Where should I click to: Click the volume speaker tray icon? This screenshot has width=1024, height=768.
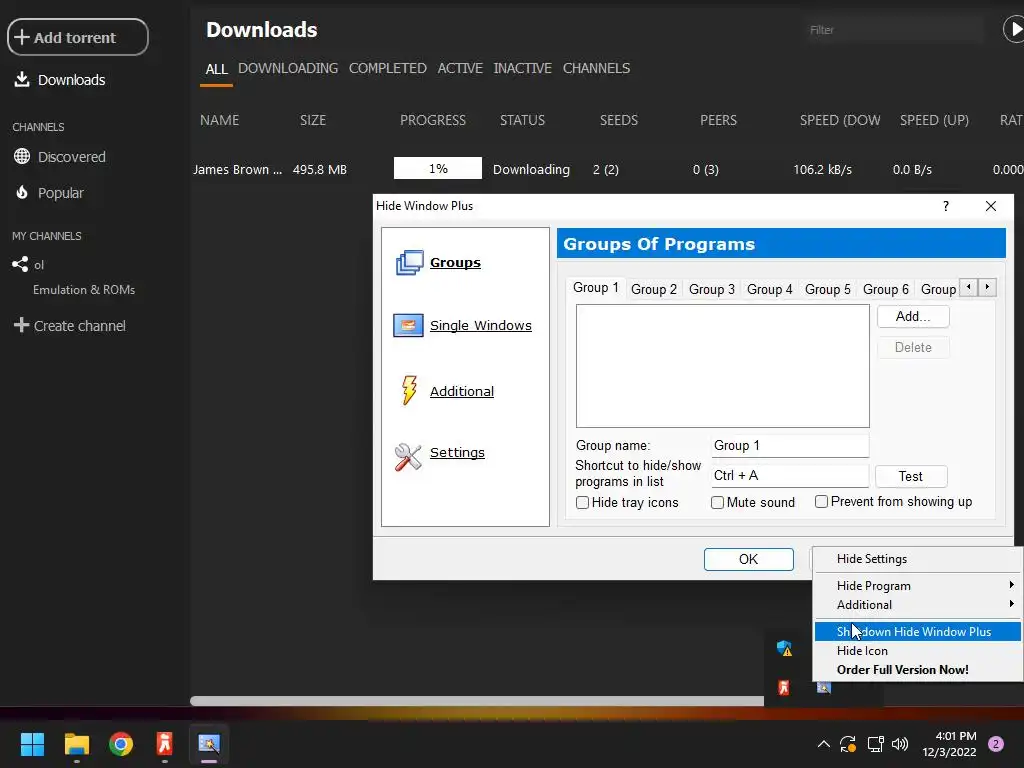pyautogui.click(x=900, y=744)
